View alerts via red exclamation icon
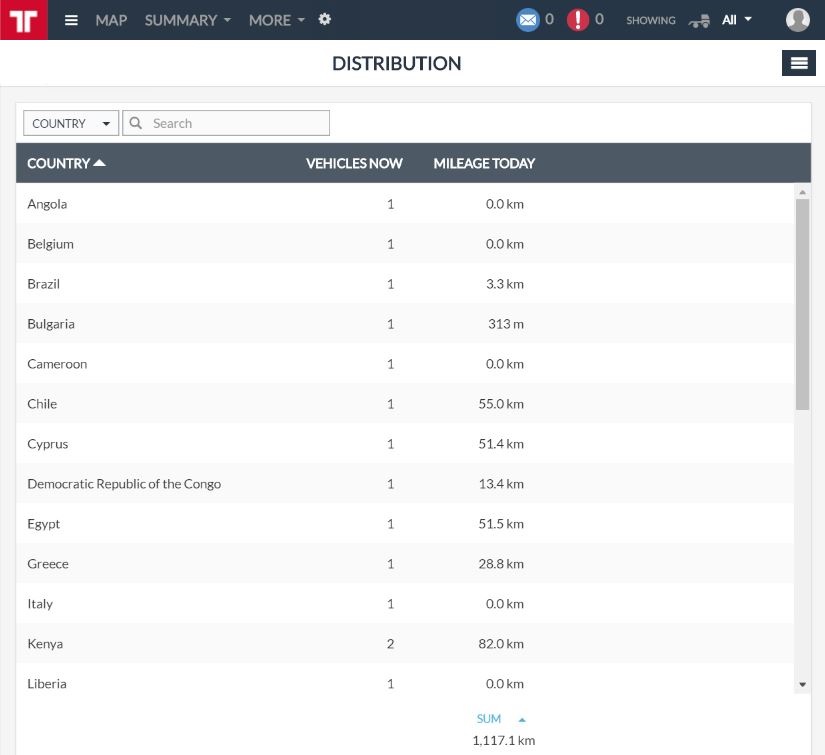This screenshot has width=825, height=755. pyautogui.click(x=578, y=20)
